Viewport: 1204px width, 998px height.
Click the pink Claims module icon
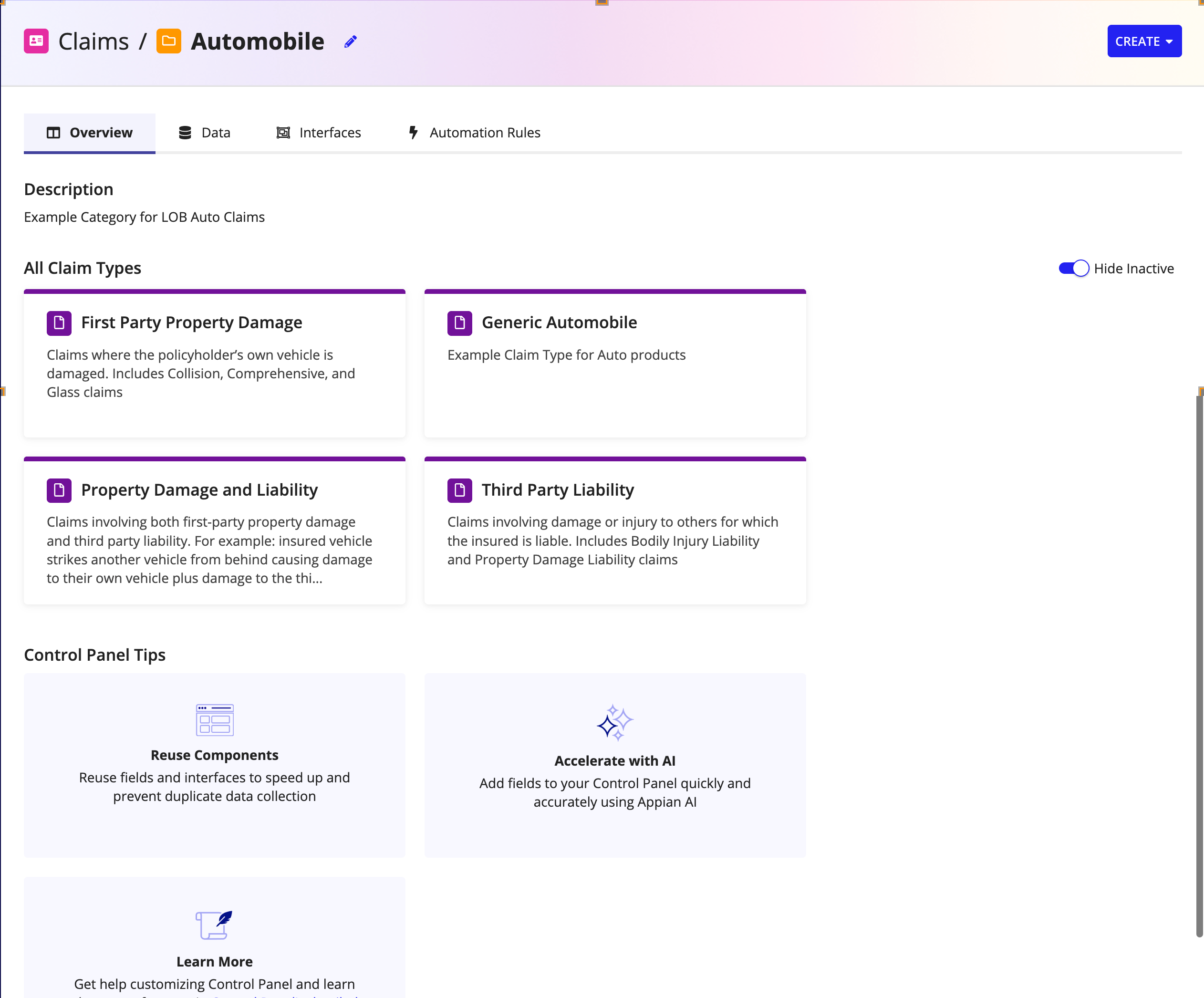pyautogui.click(x=36, y=42)
